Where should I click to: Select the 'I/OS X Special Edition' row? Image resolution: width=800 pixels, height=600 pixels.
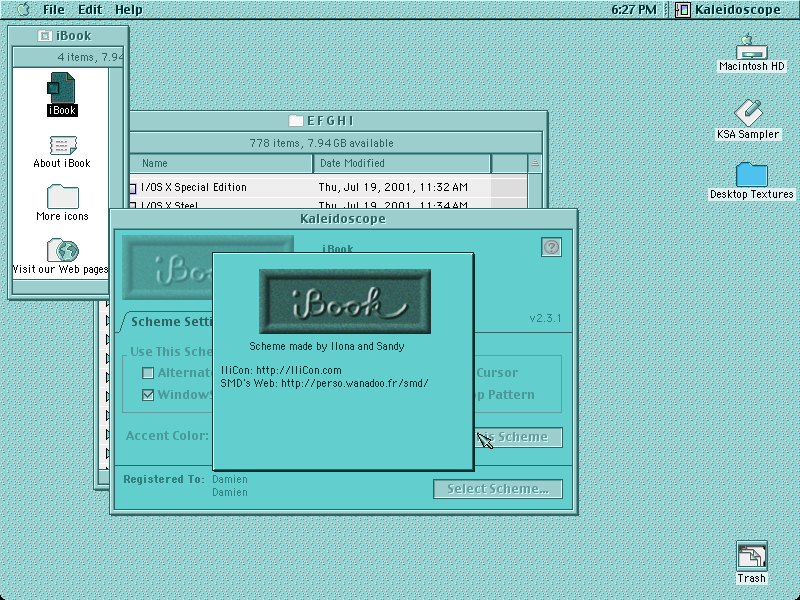click(329, 187)
